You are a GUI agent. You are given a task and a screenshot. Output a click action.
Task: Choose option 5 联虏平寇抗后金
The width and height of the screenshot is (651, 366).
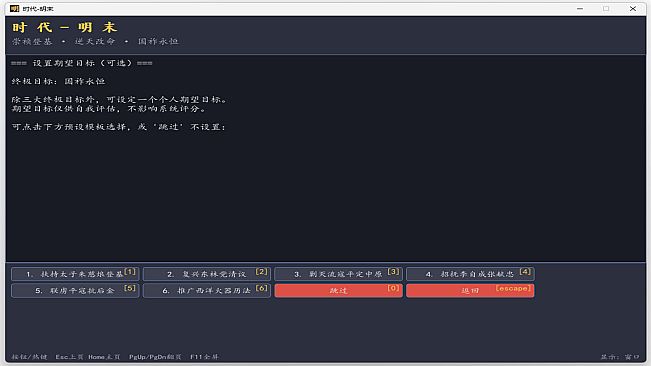(x=75, y=290)
